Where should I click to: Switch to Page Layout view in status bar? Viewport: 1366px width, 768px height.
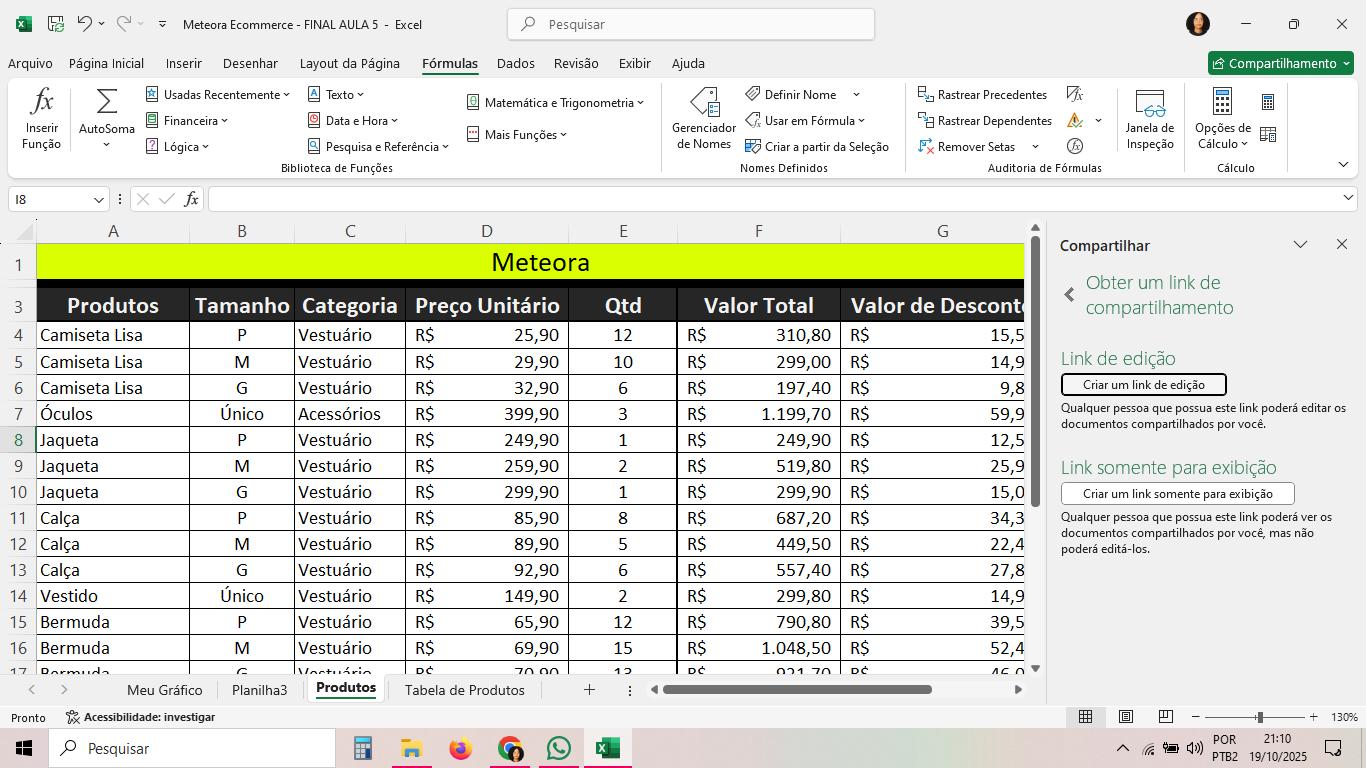pos(1125,717)
